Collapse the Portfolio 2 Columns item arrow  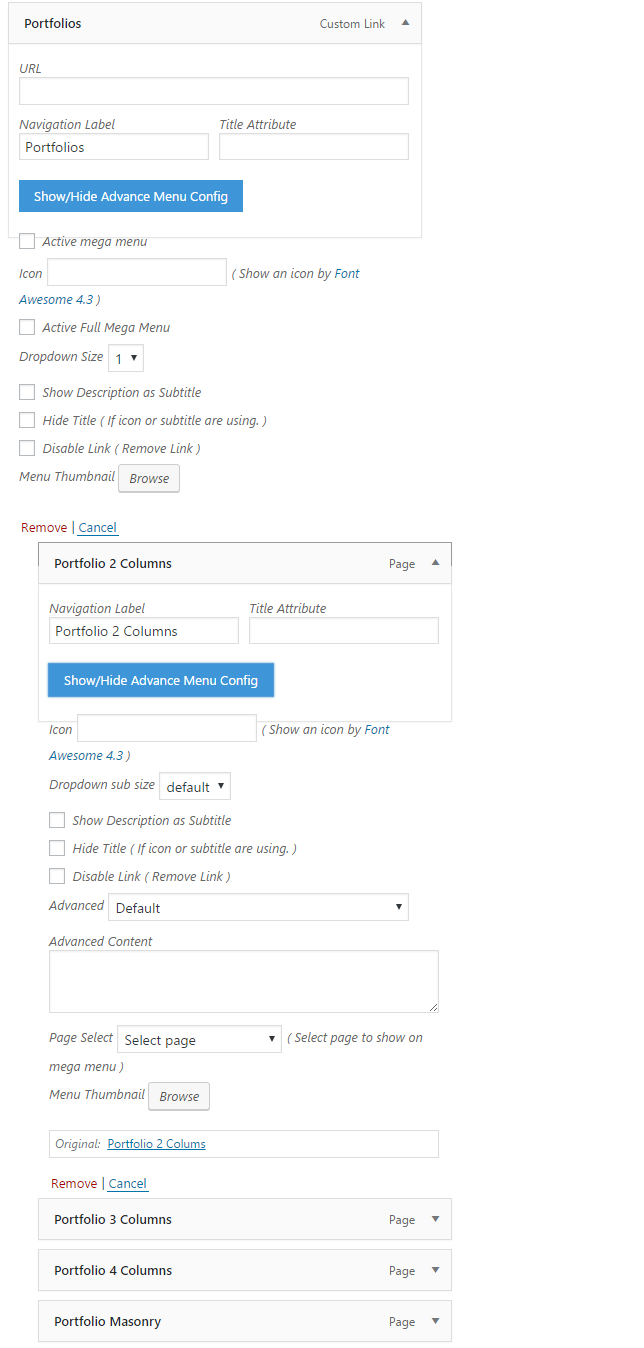pyautogui.click(x=435, y=563)
